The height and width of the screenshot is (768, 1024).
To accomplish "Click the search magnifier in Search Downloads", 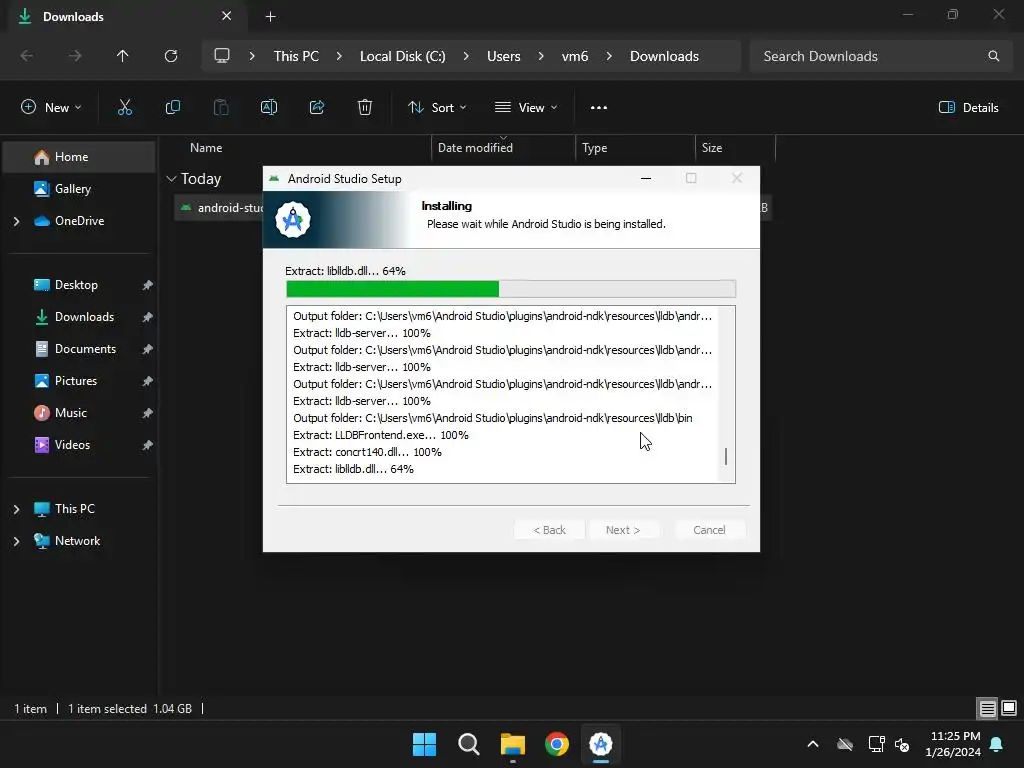I will pos(993,56).
